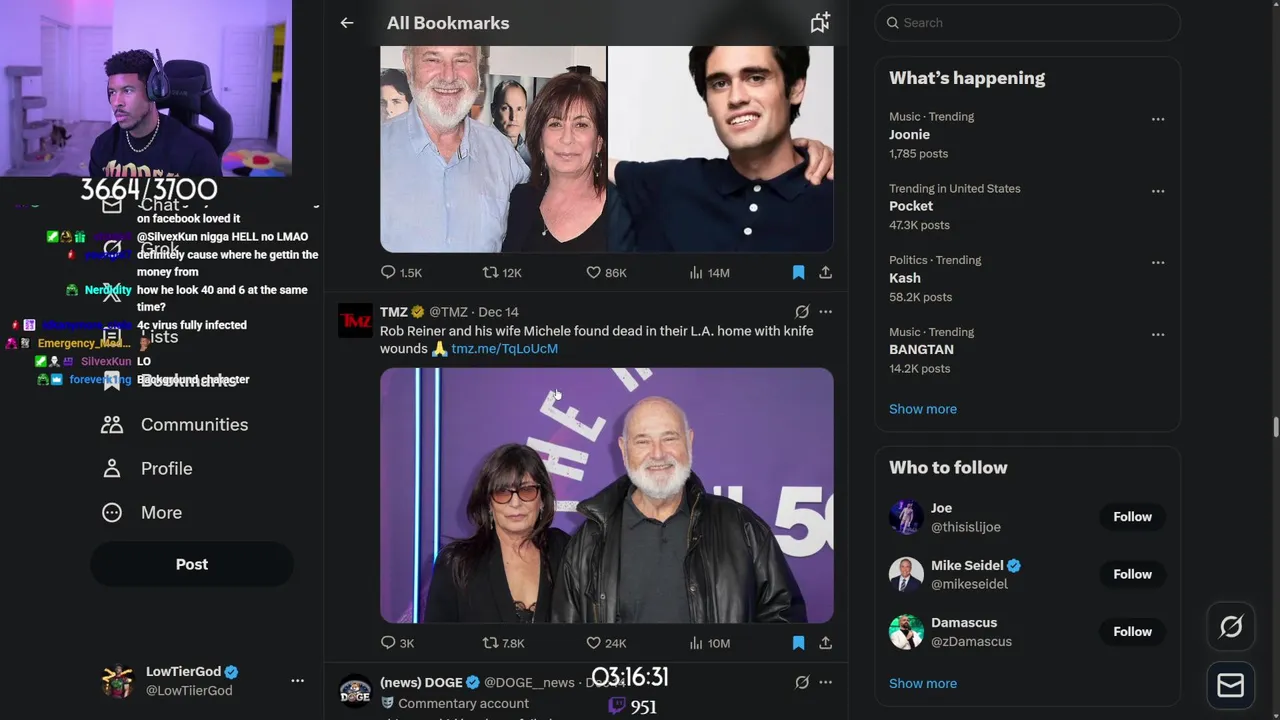Open the Grok icon on TMZ post

click(x=801, y=312)
